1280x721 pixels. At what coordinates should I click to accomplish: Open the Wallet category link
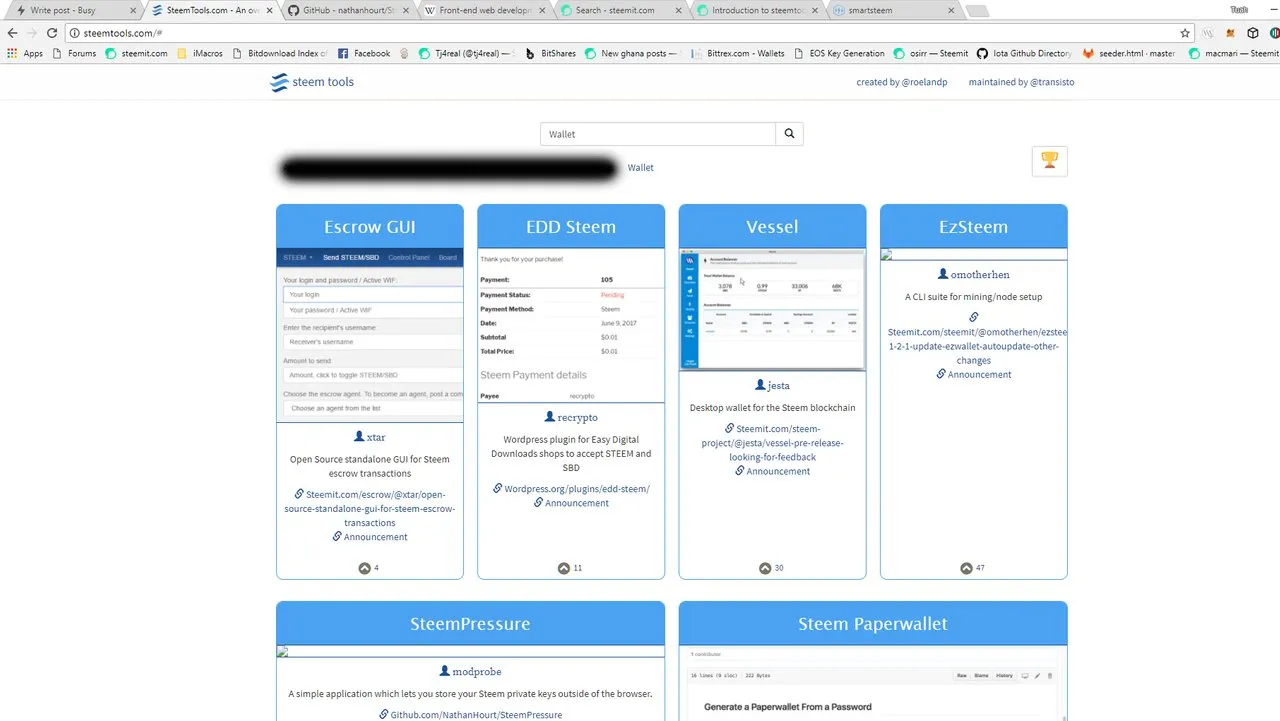[641, 168]
